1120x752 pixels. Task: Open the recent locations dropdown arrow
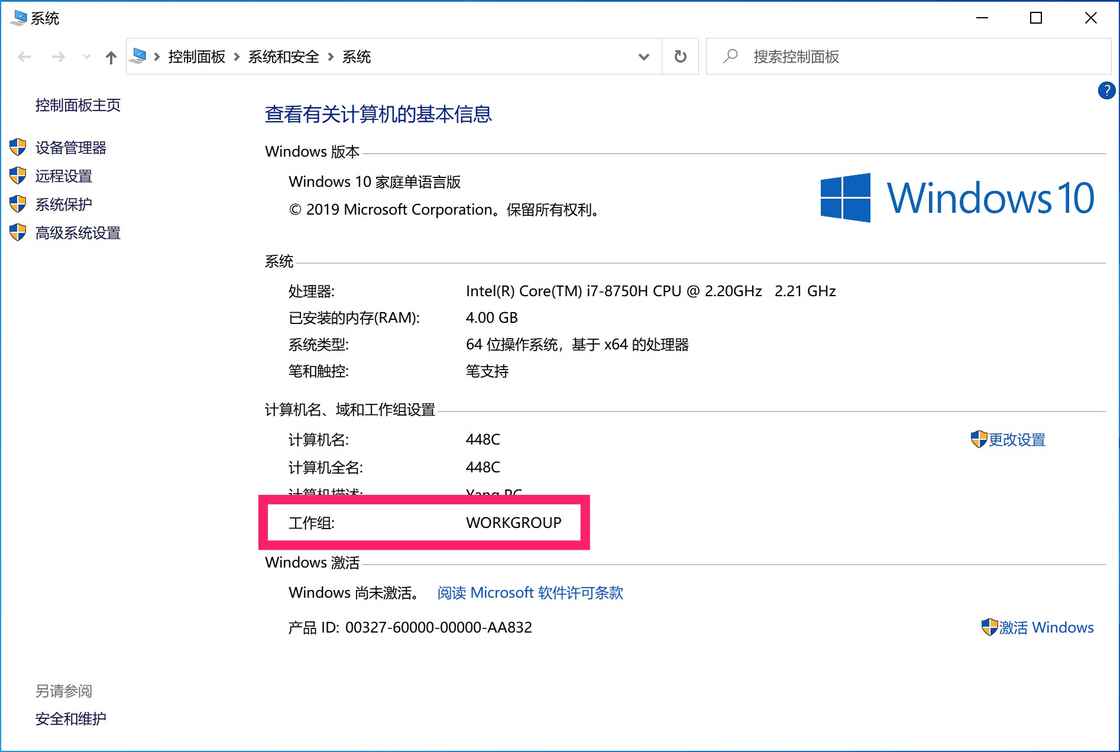[86, 57]
